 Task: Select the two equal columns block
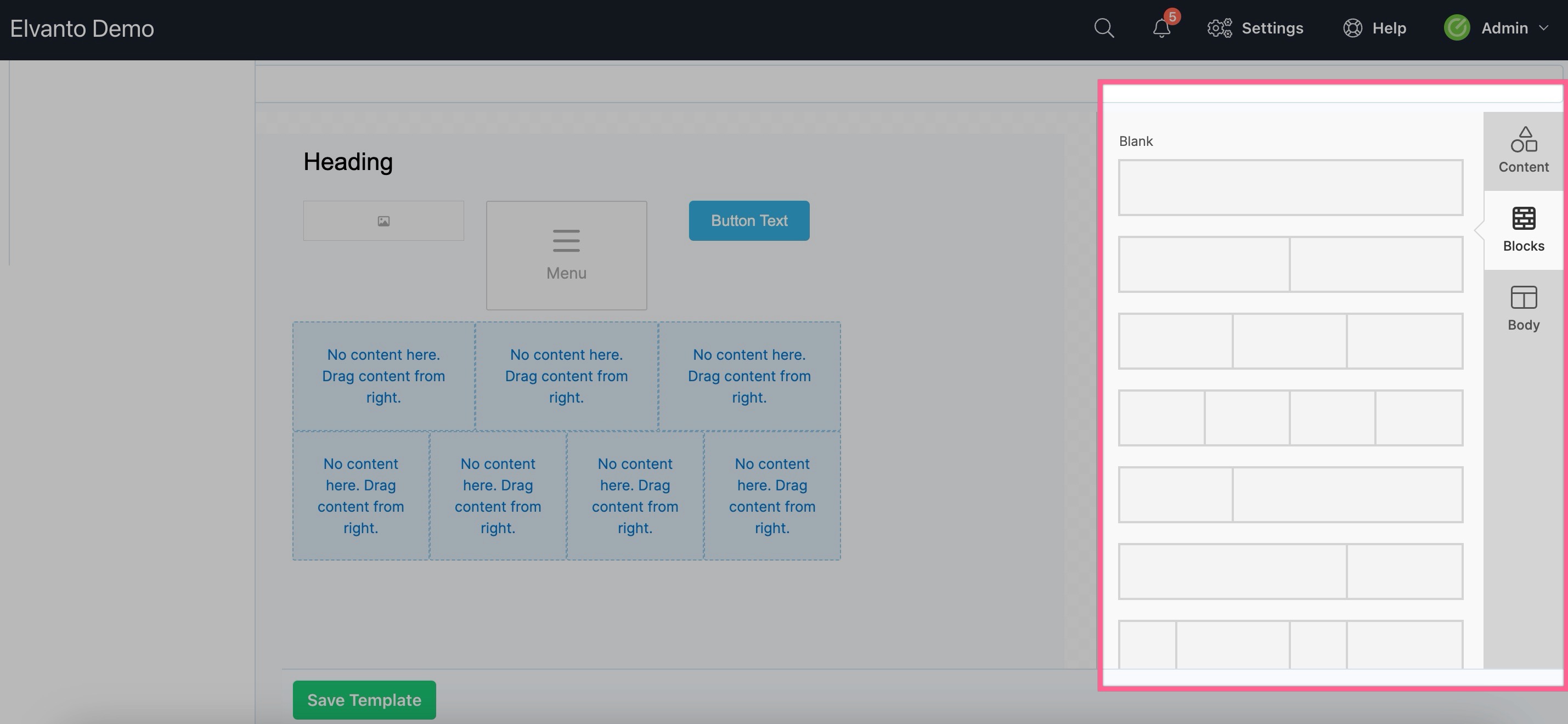pos(1290,264)
